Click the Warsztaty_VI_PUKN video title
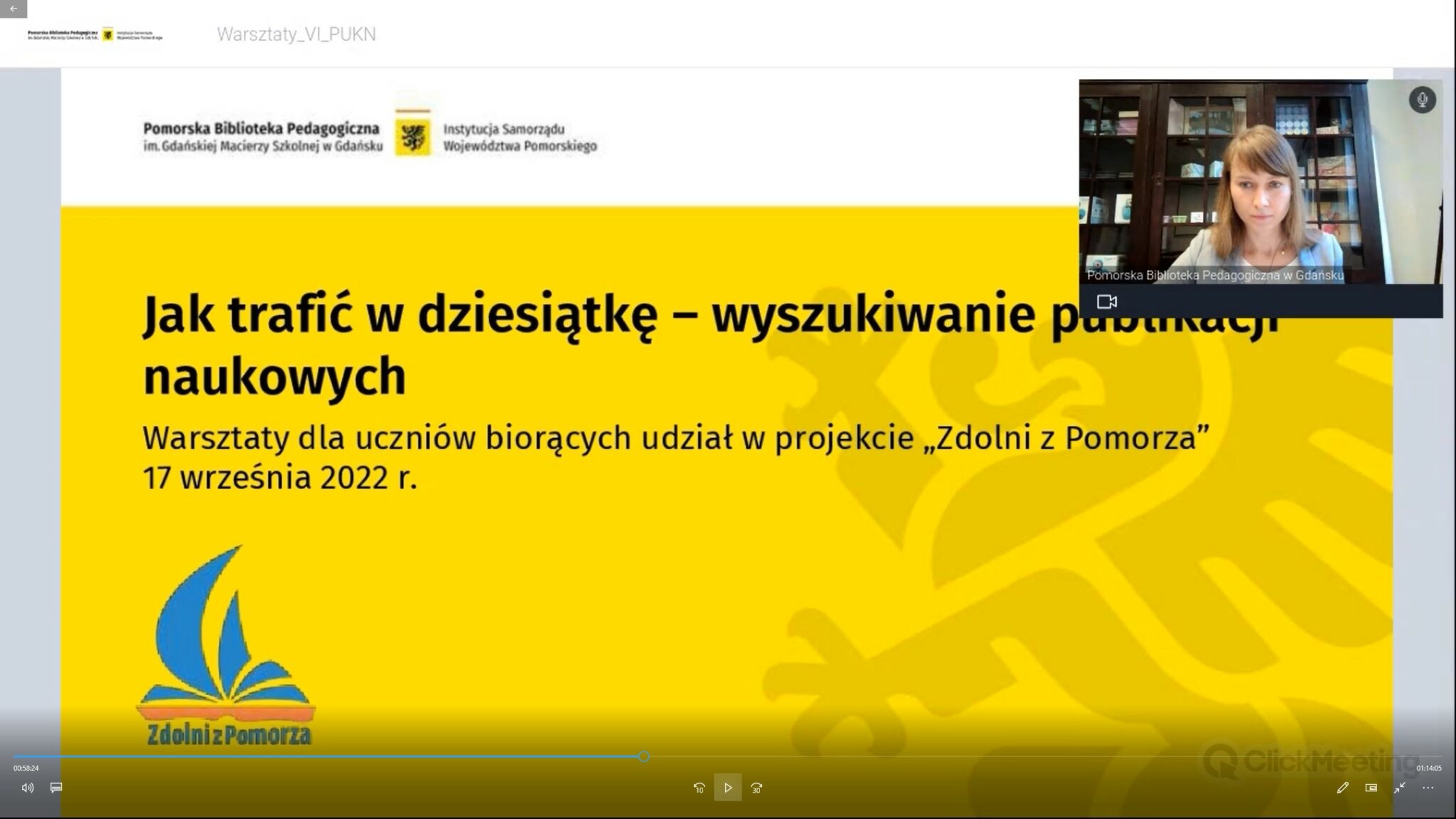Image resolution: width=1456 pixels, height=819 pixels. pyautogui.click(x=296, y=34)
